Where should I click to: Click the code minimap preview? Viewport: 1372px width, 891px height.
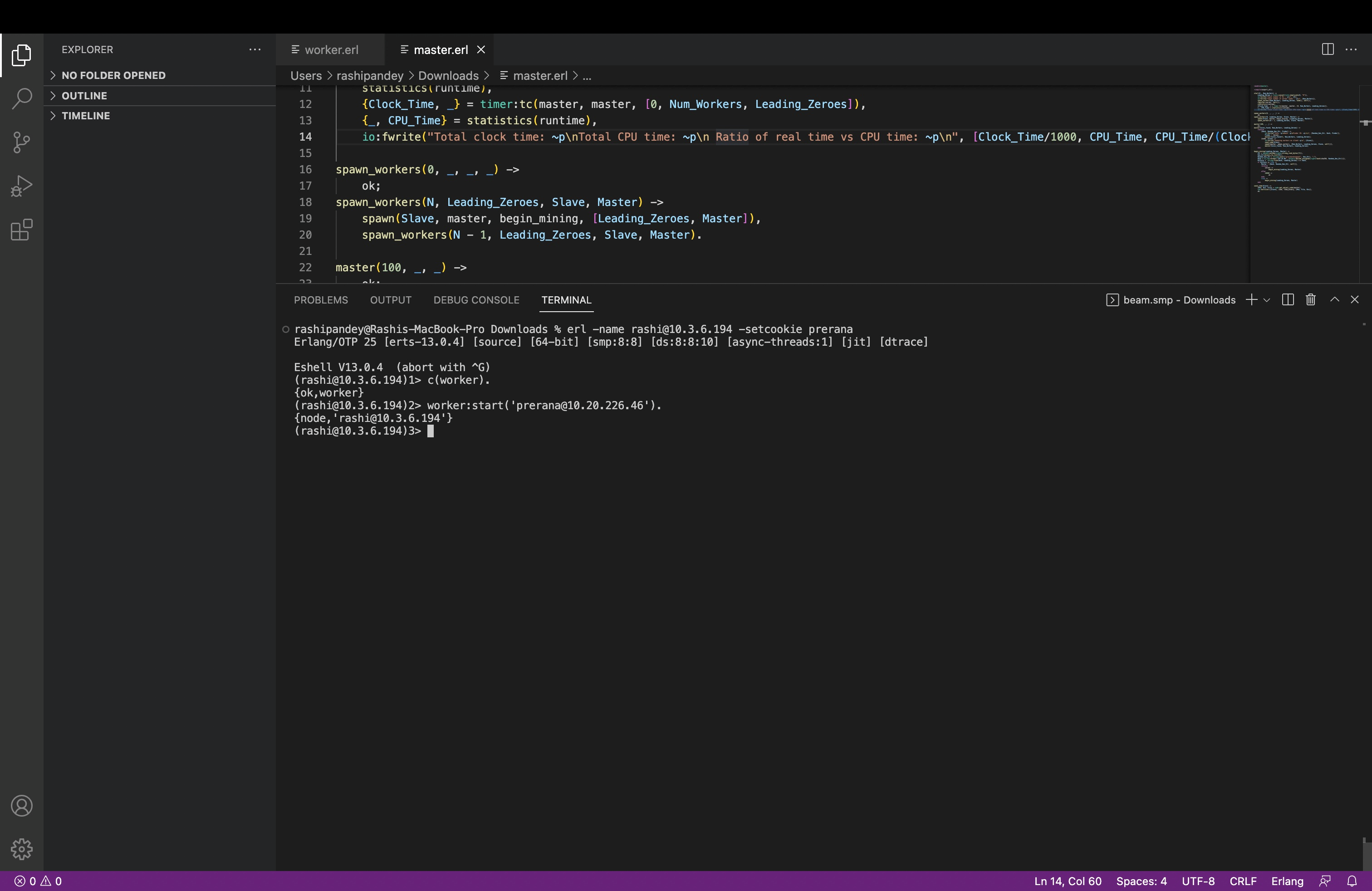[1303, 138]
